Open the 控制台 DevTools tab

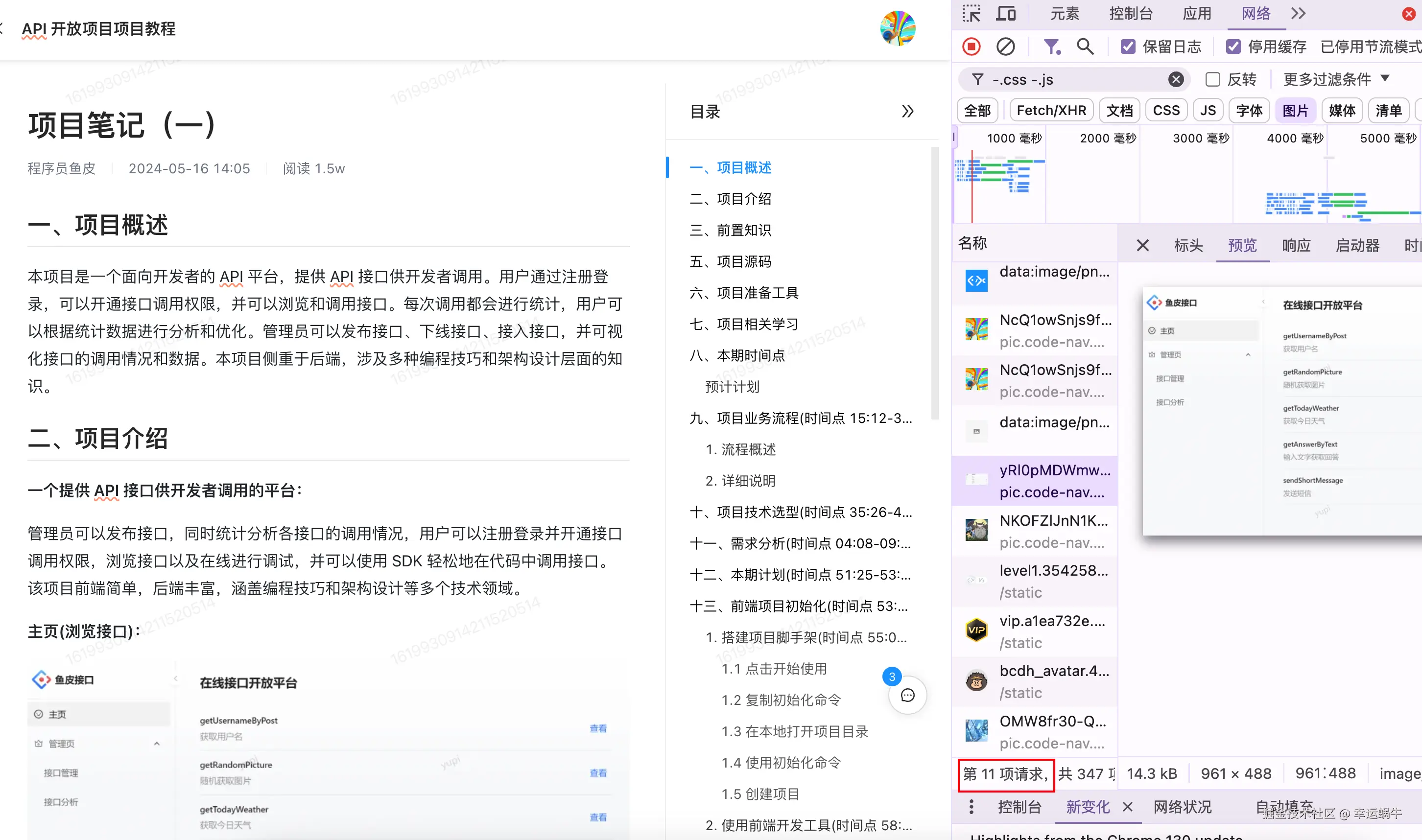click(x=1131, y=14)
